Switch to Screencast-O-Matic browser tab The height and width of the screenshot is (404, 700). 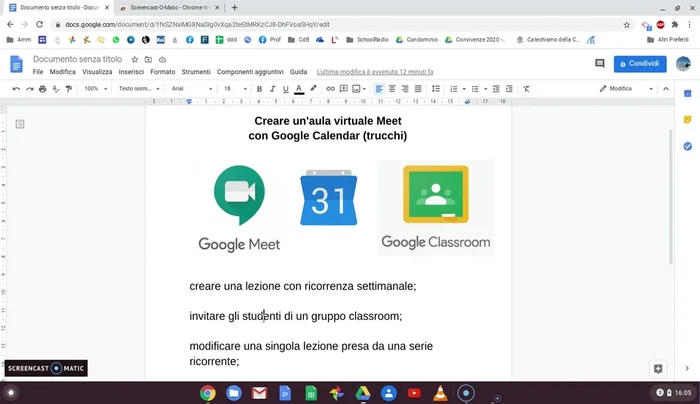[170, 8]
